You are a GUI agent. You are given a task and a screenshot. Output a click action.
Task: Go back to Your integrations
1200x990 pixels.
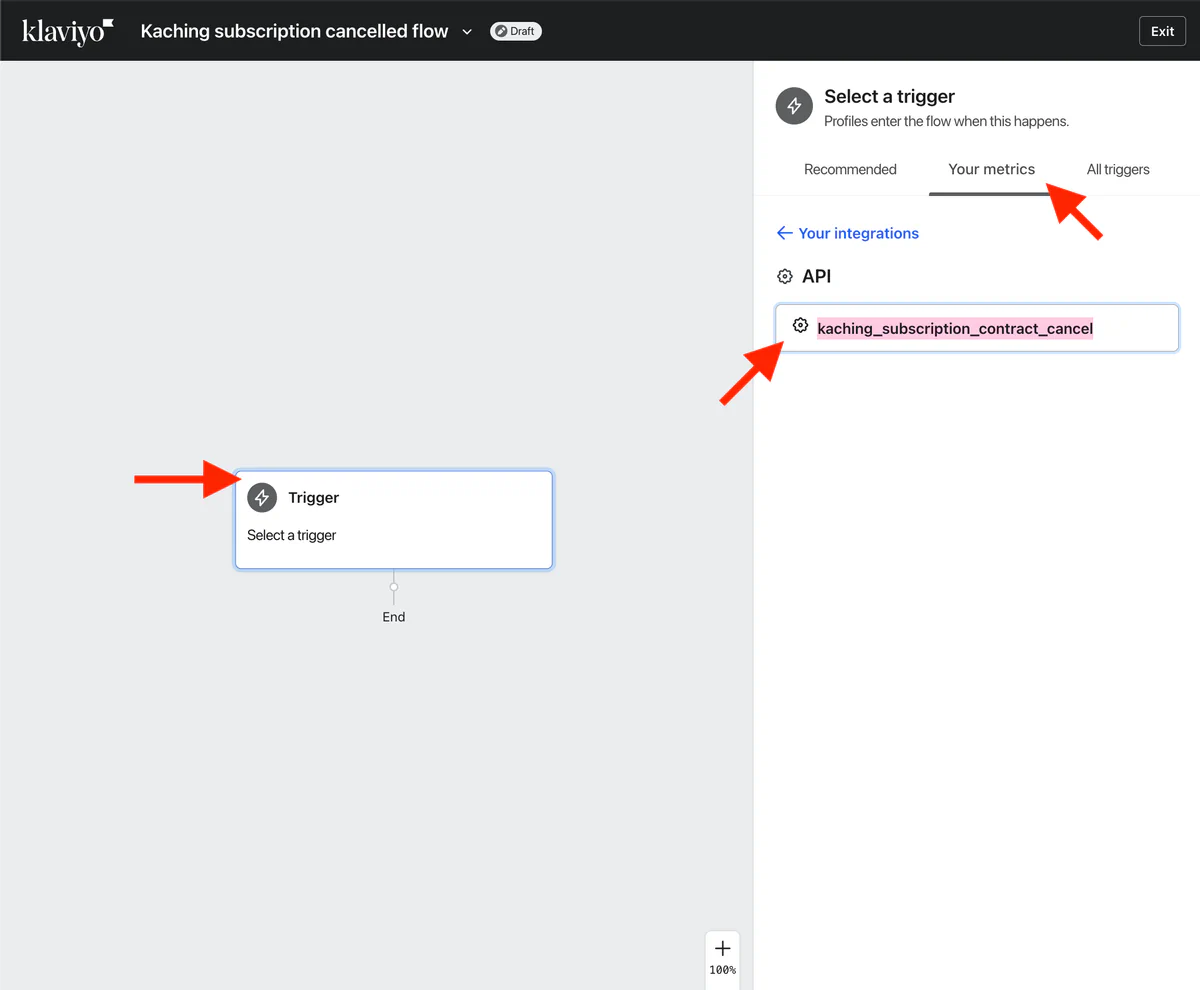coord(848,233)
